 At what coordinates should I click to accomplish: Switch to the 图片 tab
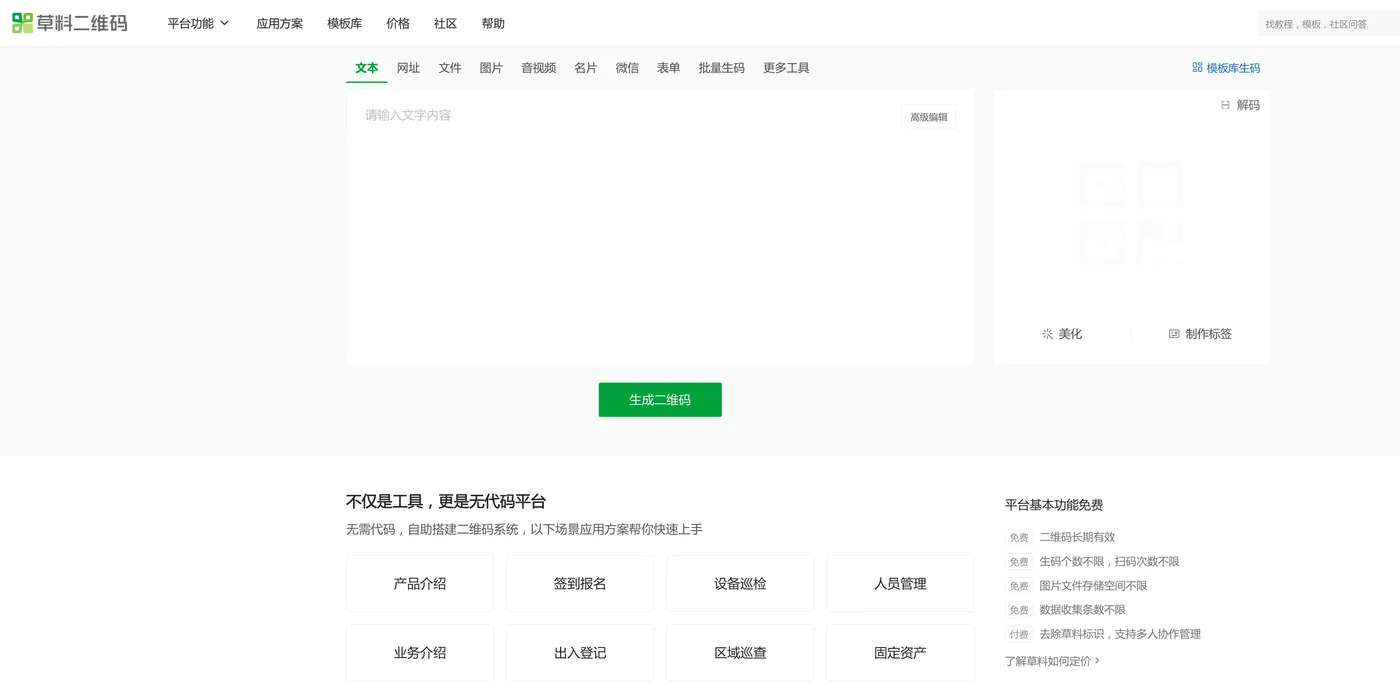491,68
